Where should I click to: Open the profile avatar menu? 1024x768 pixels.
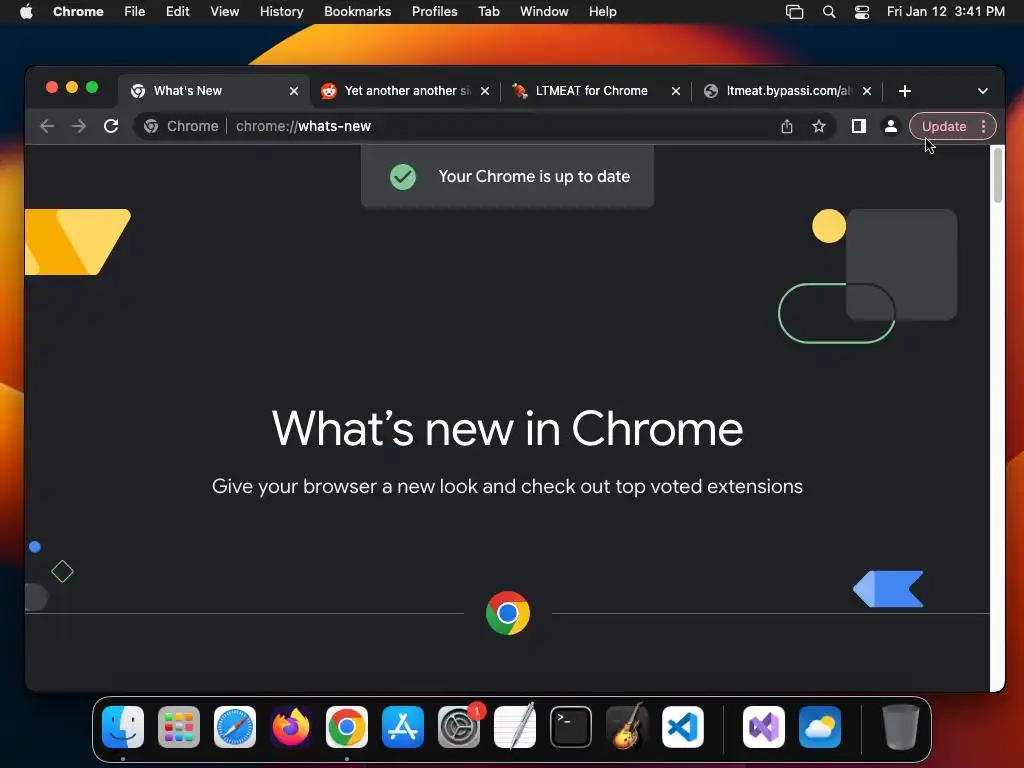pyautogui.click(x=890, y=126)
